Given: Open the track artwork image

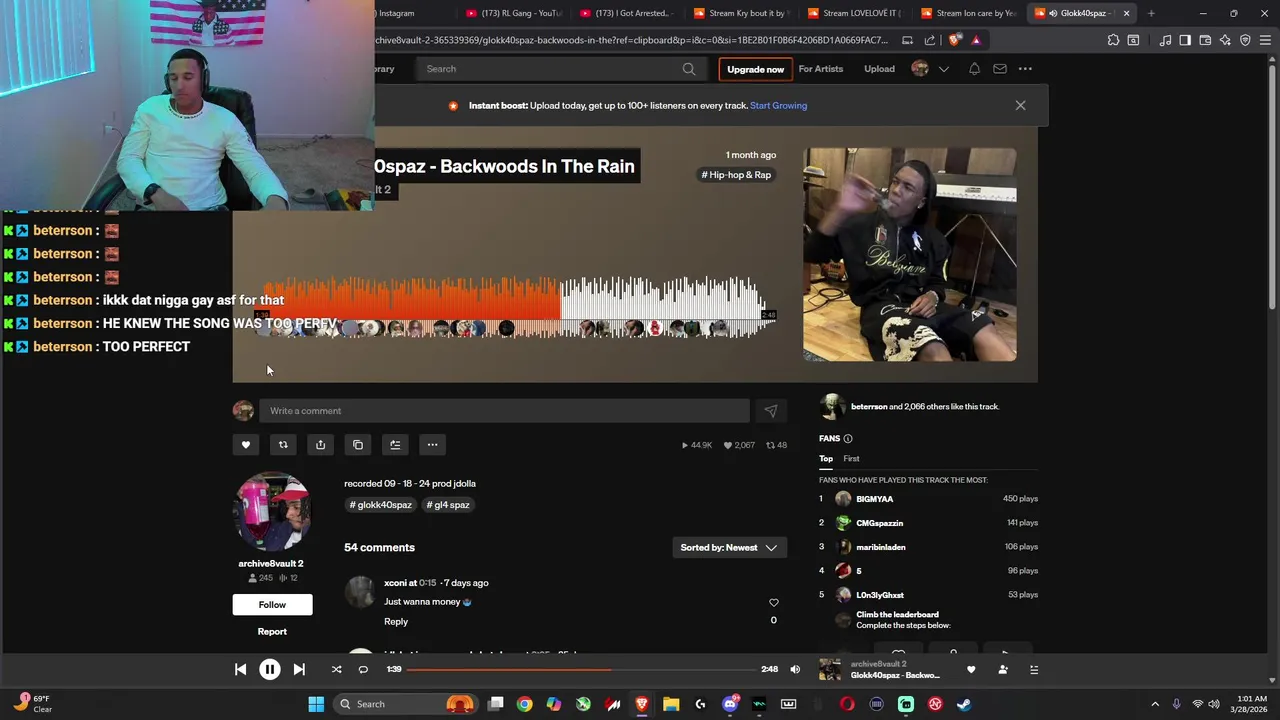Looking at the screenshot, I should tap(910, 255).
